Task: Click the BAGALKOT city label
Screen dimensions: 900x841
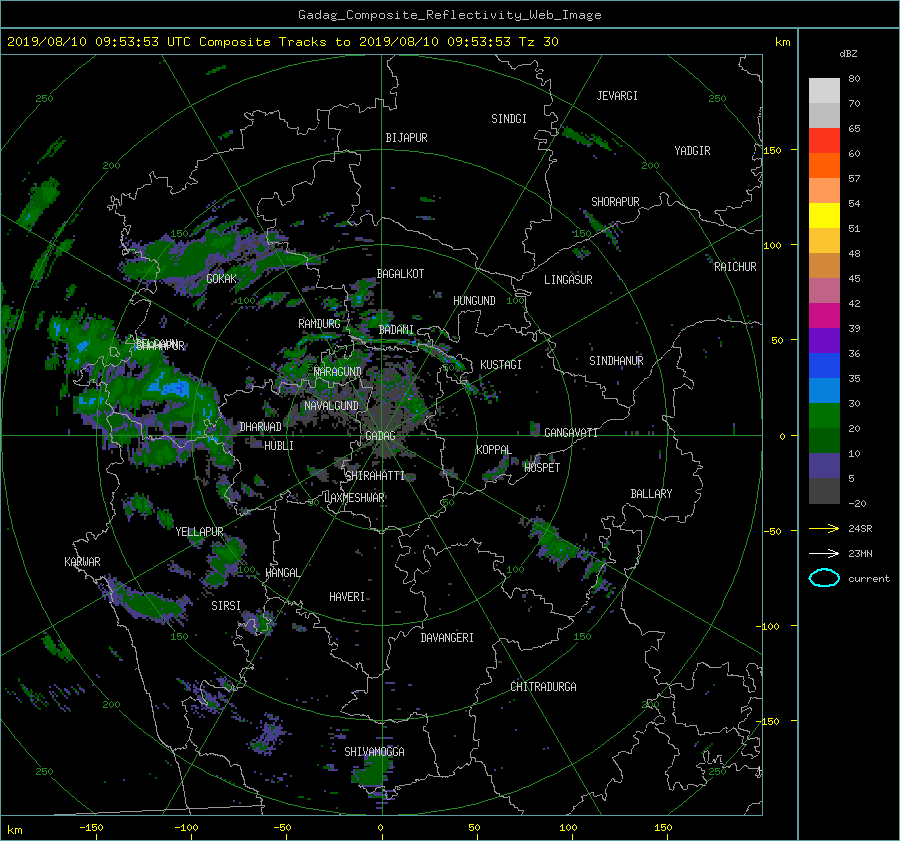Action: [400, 274]
